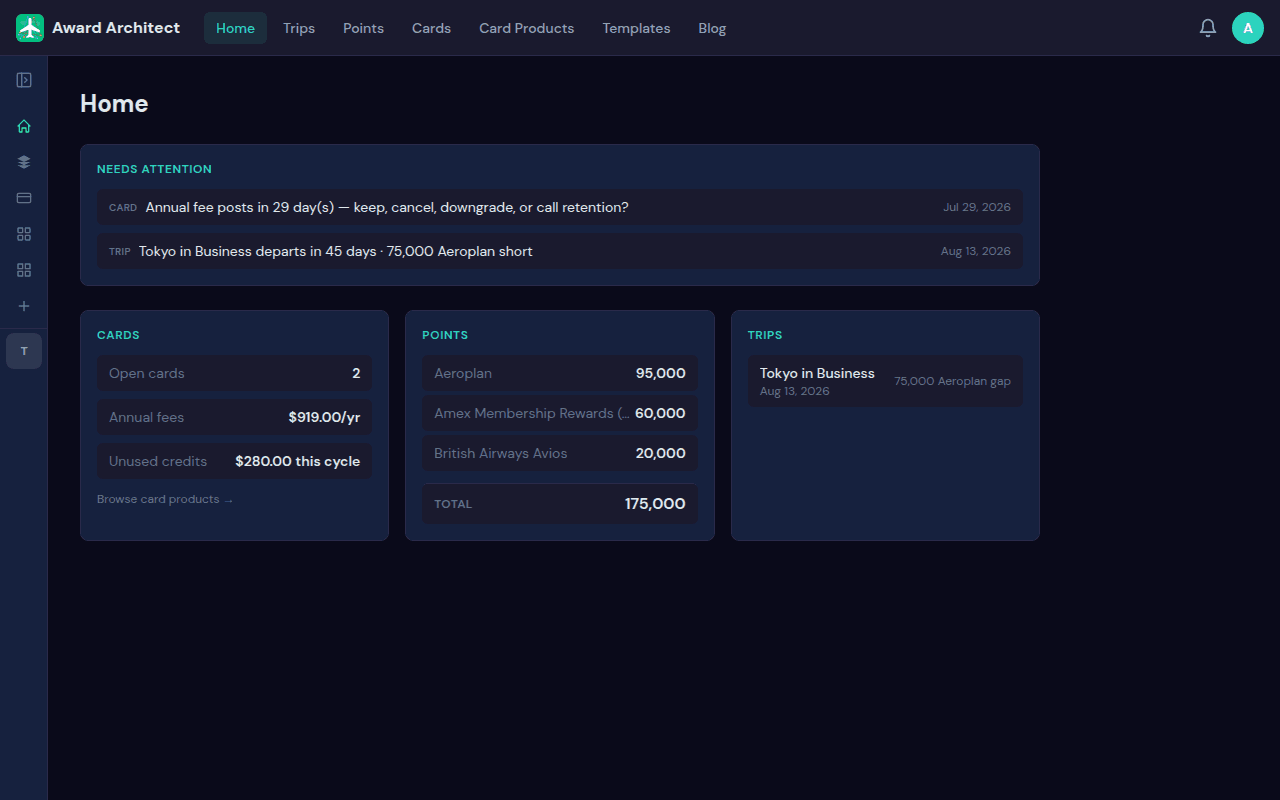The width and height of the screenshot is (1280, 800).
Task: Click the Award Architect airplane logo
Action: 30,28
